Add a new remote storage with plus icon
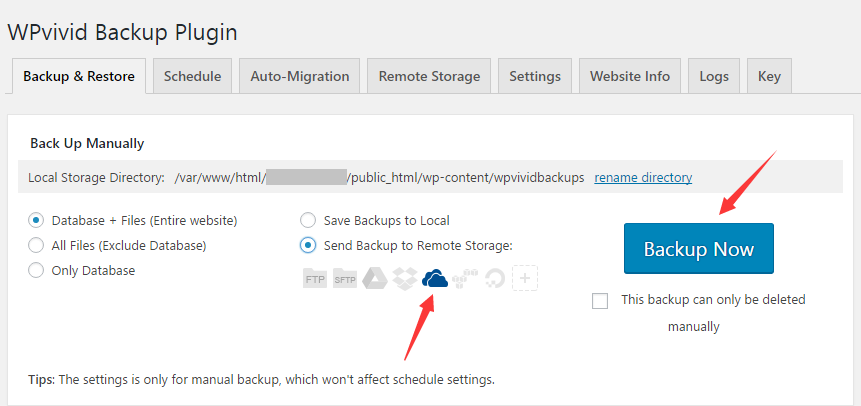 point(524,279)
